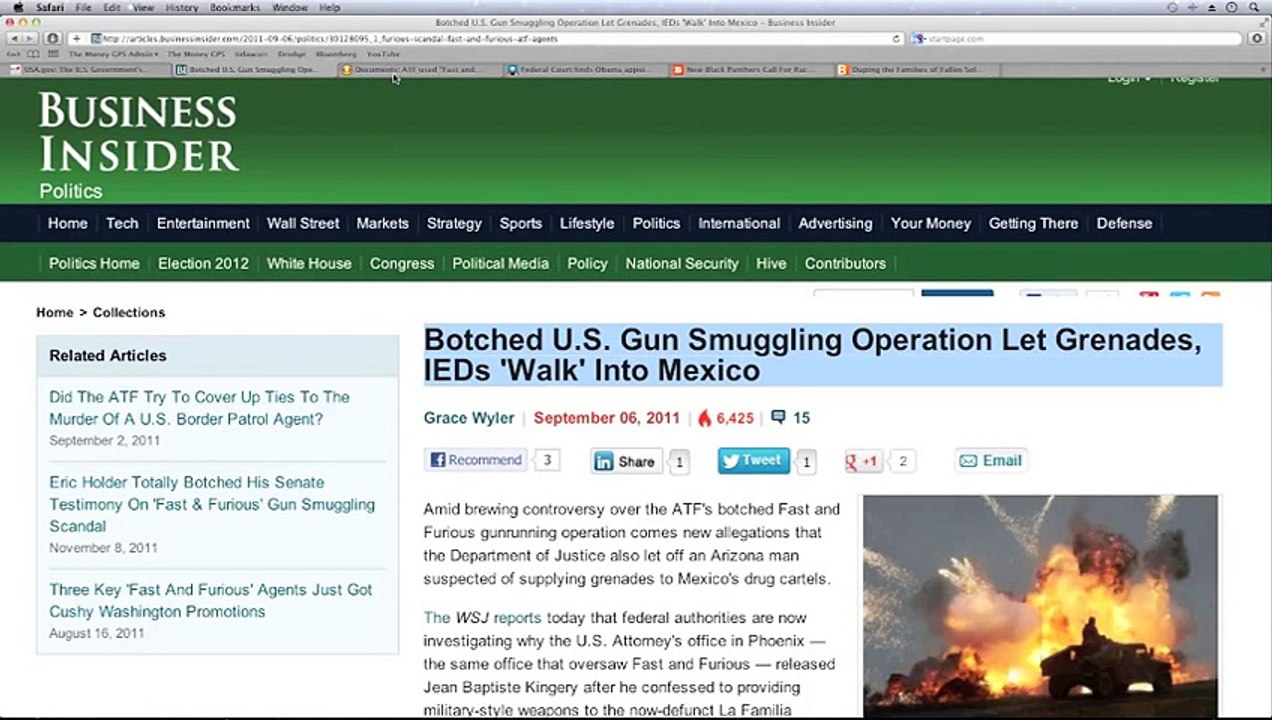The width and height of the screenshot is (1272, 720).
Task: Open Contributors subsection
Action: [845, 263]
